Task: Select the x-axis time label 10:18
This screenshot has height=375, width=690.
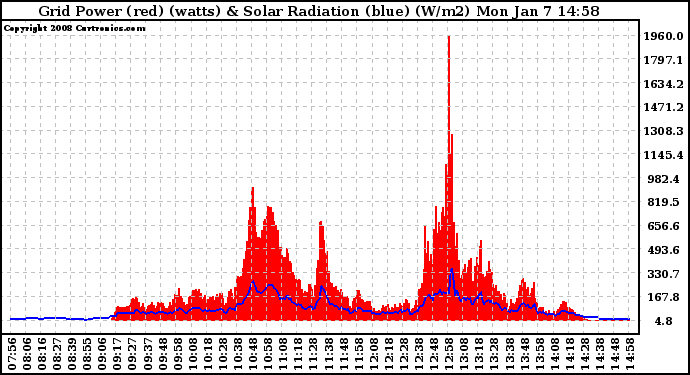Action: point(208,354)
